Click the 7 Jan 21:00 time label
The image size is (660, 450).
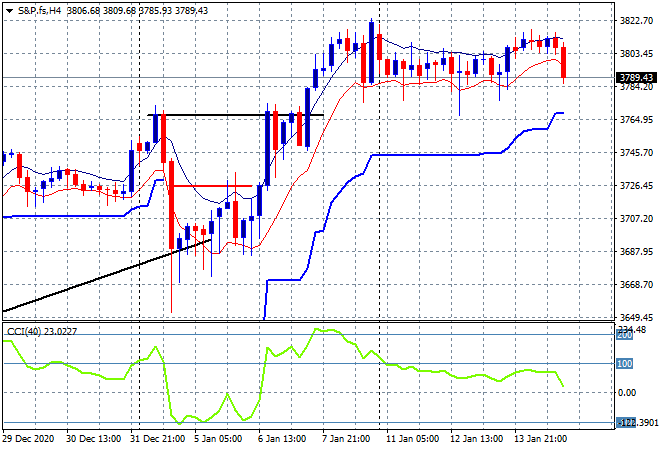coord(346,439)
